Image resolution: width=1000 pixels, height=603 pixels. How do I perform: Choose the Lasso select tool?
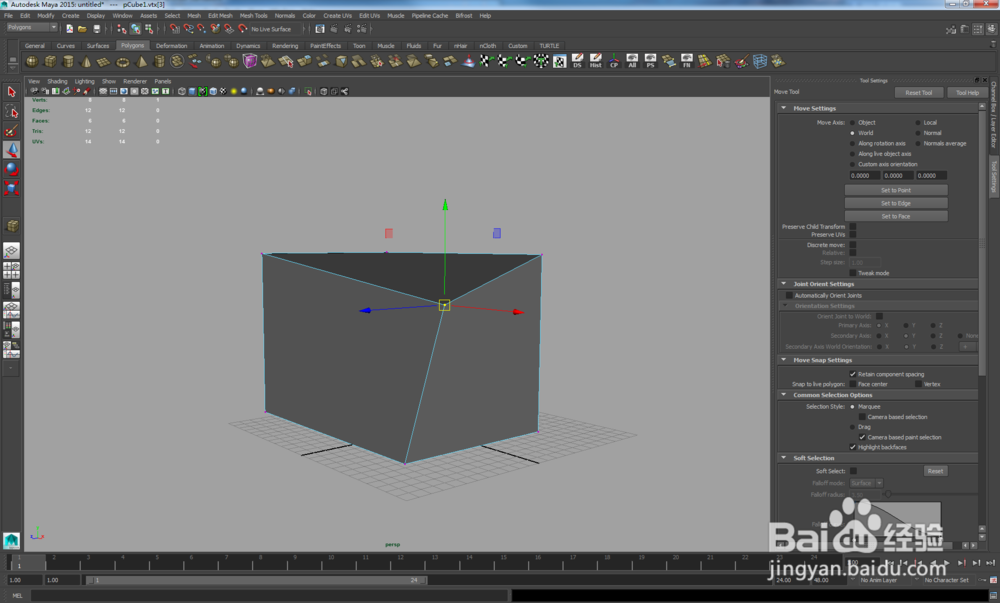click(x=11, y=112)
